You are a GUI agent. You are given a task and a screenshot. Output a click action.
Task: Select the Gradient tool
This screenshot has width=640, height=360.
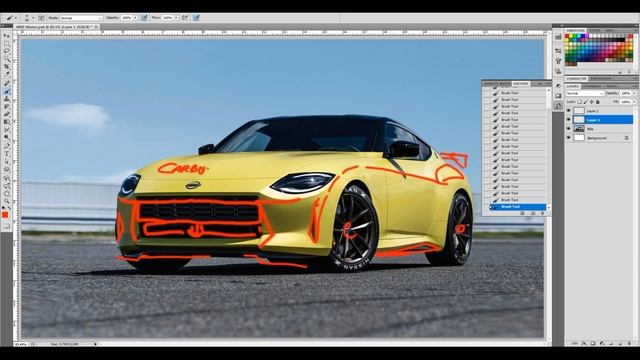pyautogui.click(x=7, y=122)
